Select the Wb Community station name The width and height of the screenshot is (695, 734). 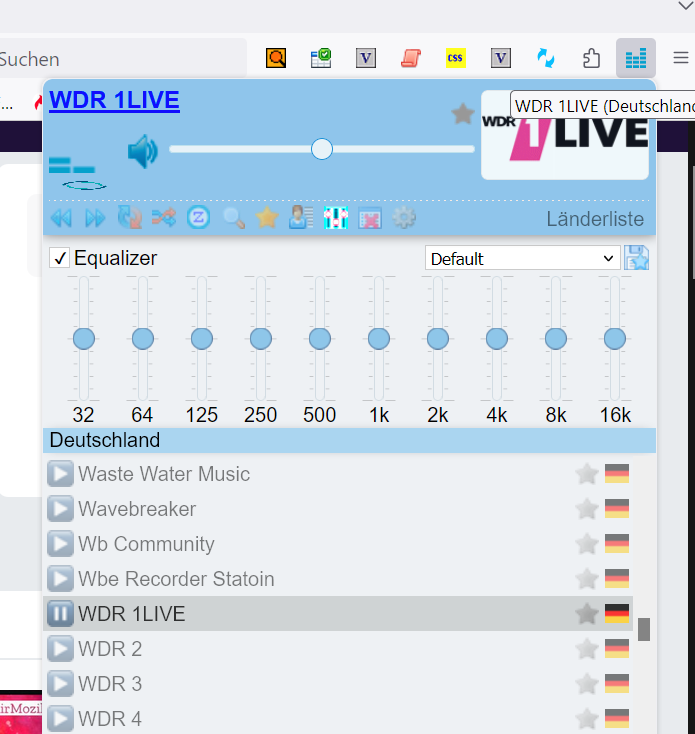tap(146, 544)
